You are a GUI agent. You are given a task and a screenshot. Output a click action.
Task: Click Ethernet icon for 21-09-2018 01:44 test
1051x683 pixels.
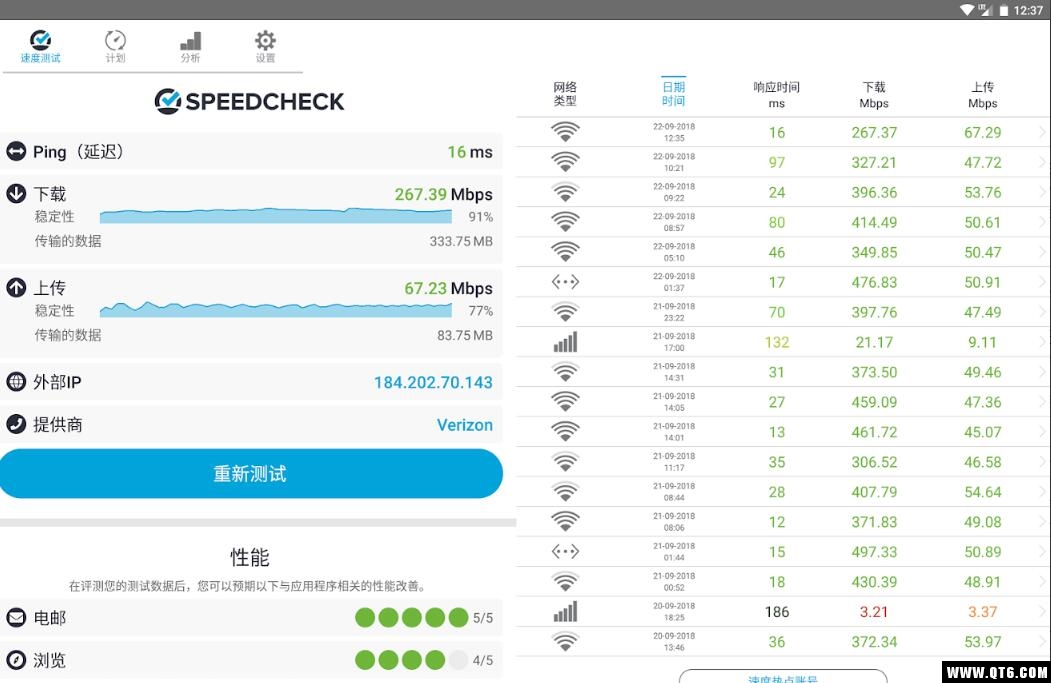(565, 552)
